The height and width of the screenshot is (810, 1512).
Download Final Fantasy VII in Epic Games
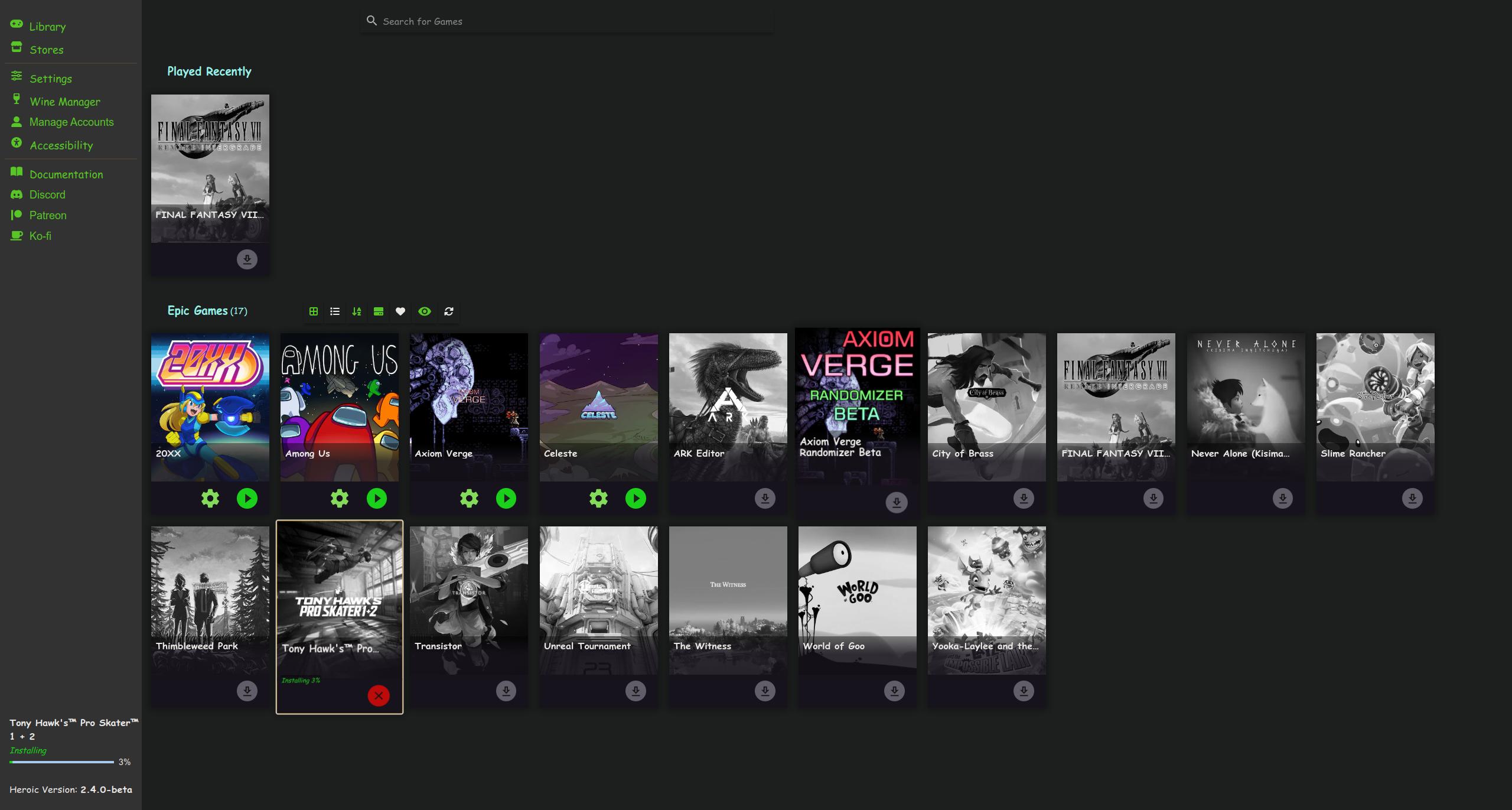[1153, 498]
